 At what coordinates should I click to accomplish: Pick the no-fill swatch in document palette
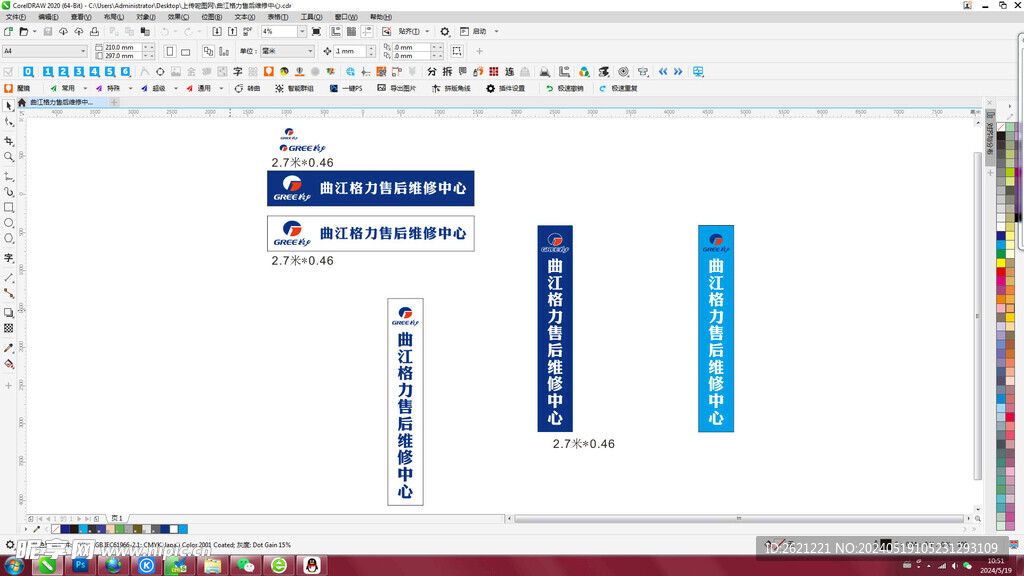pos(56,529)
